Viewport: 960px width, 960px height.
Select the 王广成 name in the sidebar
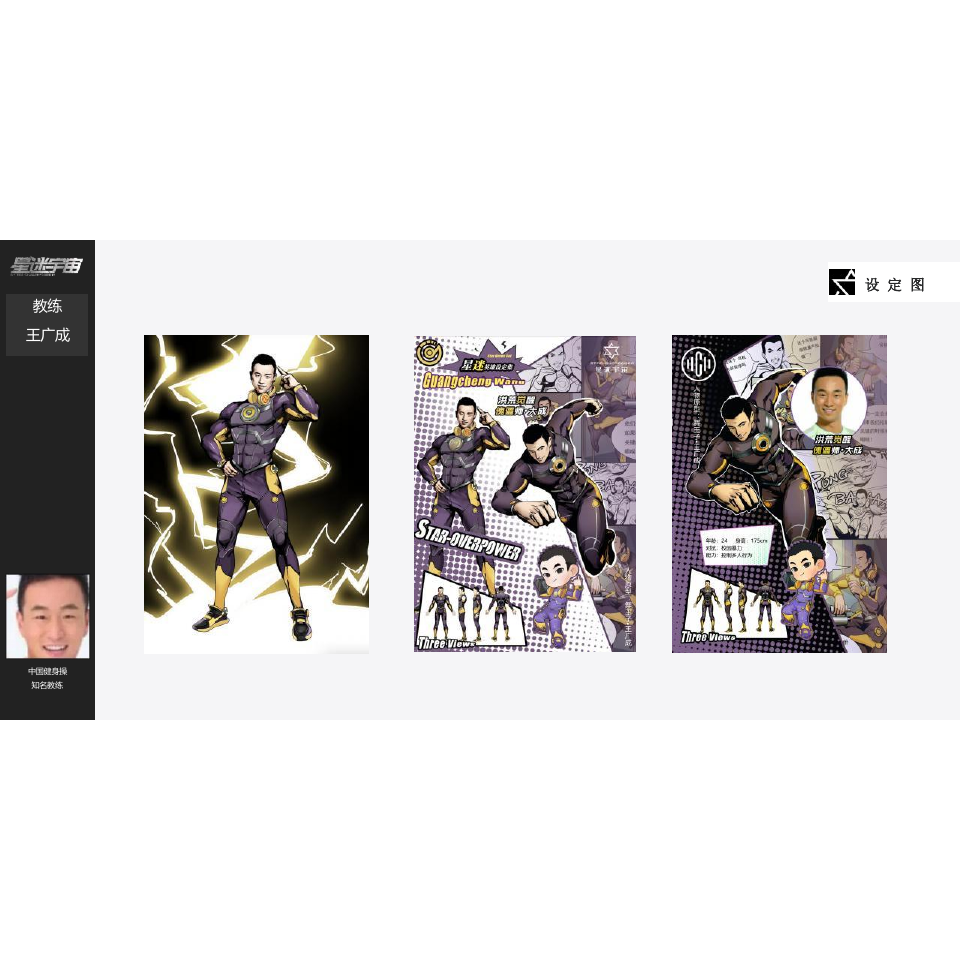pos(48,335)
